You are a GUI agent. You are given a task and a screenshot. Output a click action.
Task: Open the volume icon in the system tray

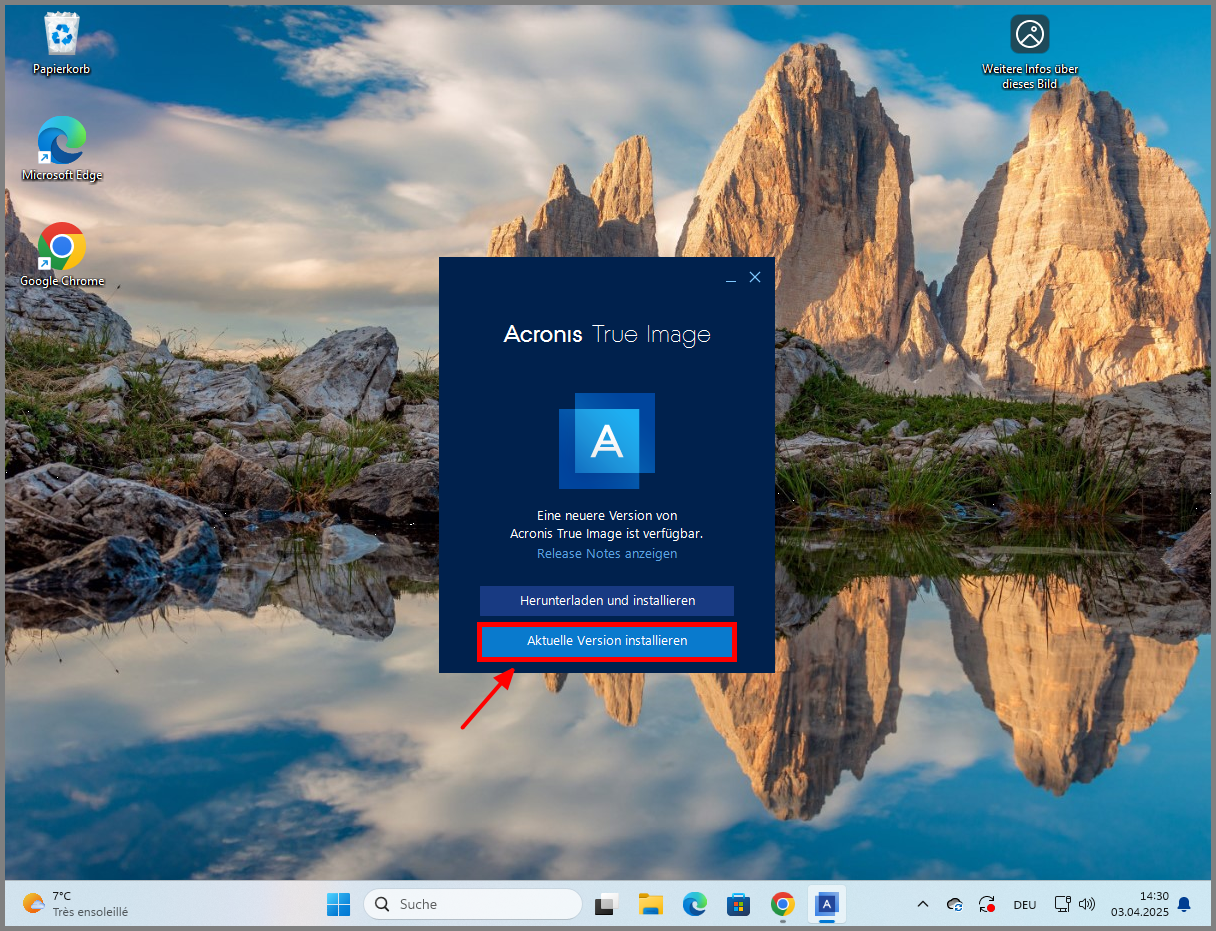1087,905
